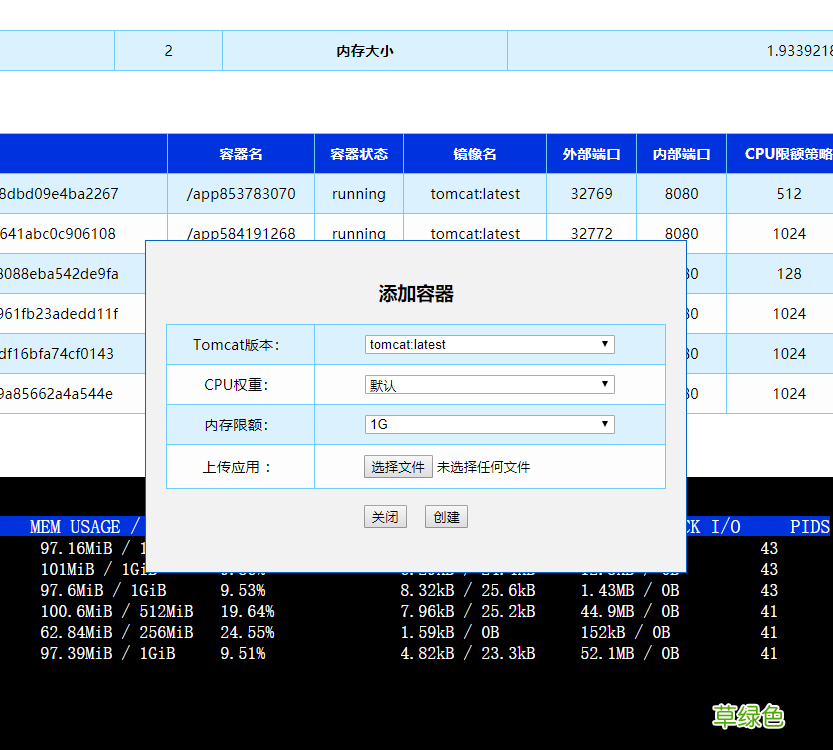
Task: Click port number 32769 in the table
Action: pos(590,193)
